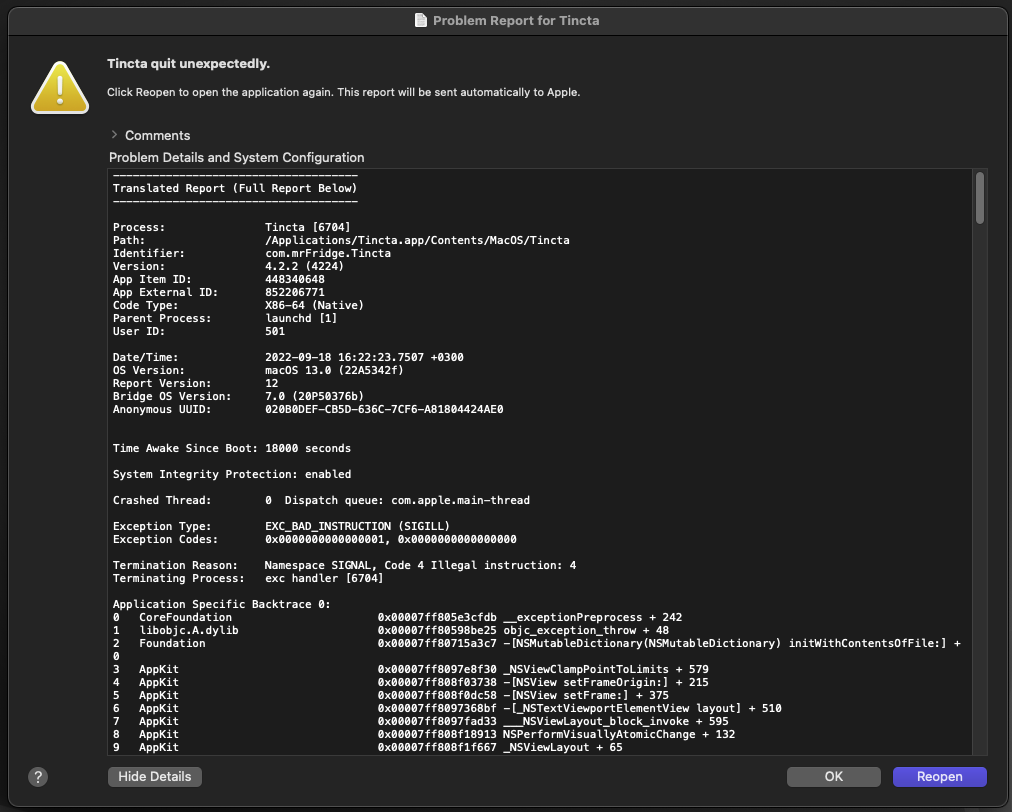Hide the report with Hide Details
Screen dimensions: 1012x812
click(x=155, y=777)
